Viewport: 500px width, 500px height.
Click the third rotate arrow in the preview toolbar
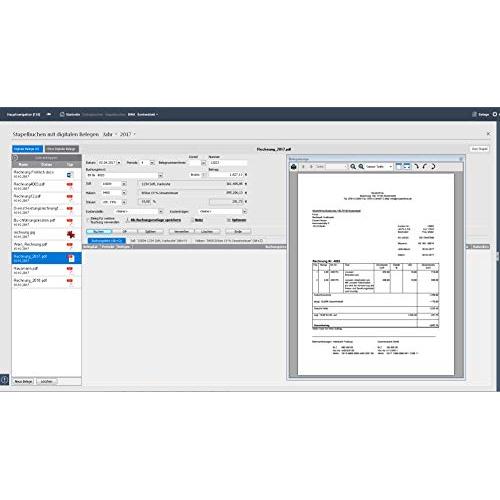click(x=433, y=166)
